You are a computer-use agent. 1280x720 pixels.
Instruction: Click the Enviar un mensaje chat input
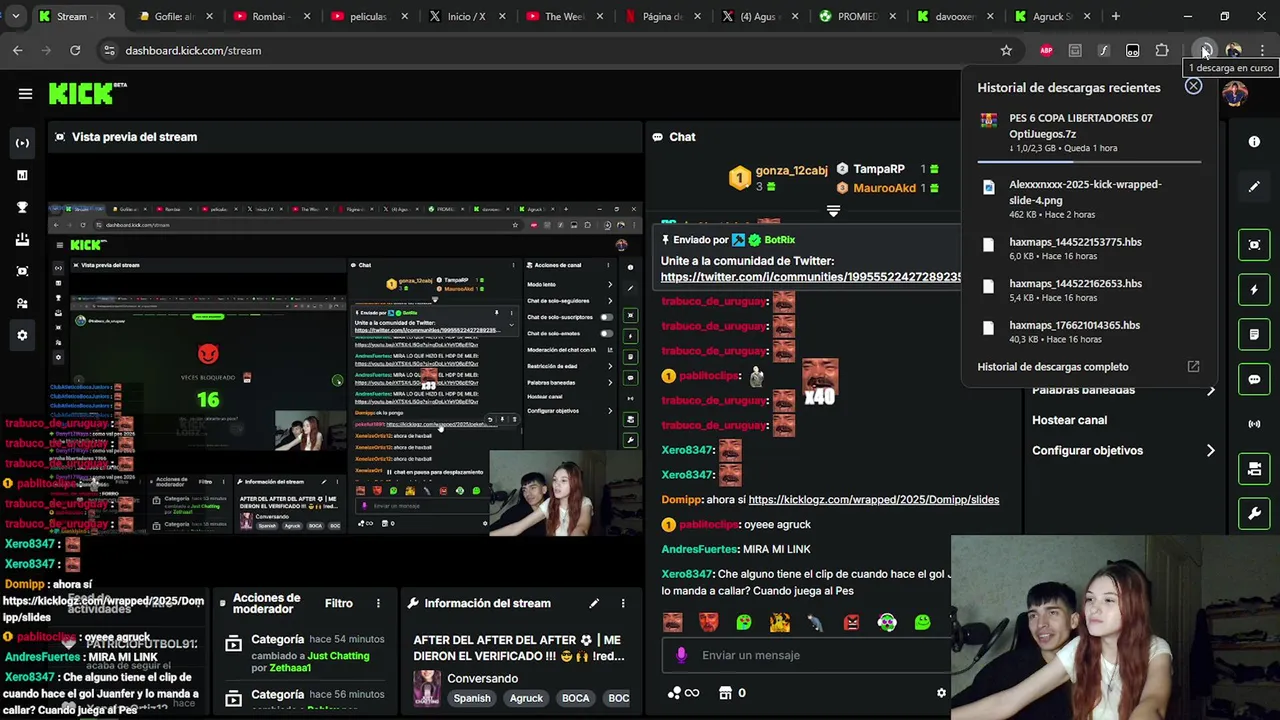pos(805,655)
